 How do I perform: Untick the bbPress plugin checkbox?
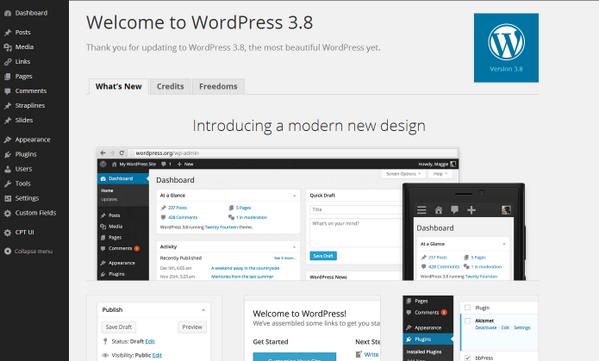click(467, 358)
